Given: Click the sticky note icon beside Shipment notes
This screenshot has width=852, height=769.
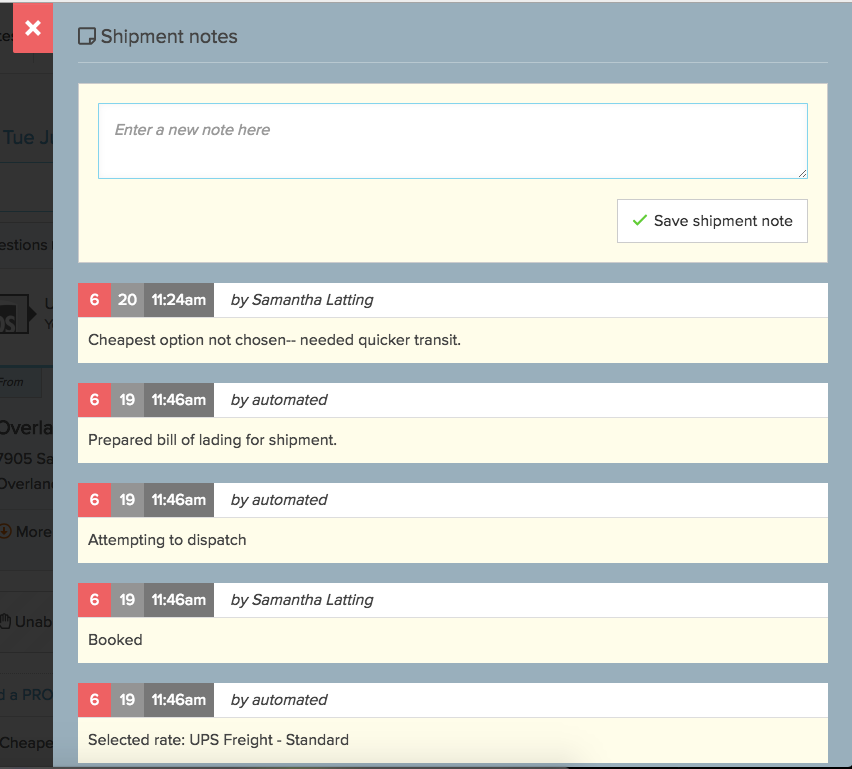Looking at the screenshot, I should [87, 37].
